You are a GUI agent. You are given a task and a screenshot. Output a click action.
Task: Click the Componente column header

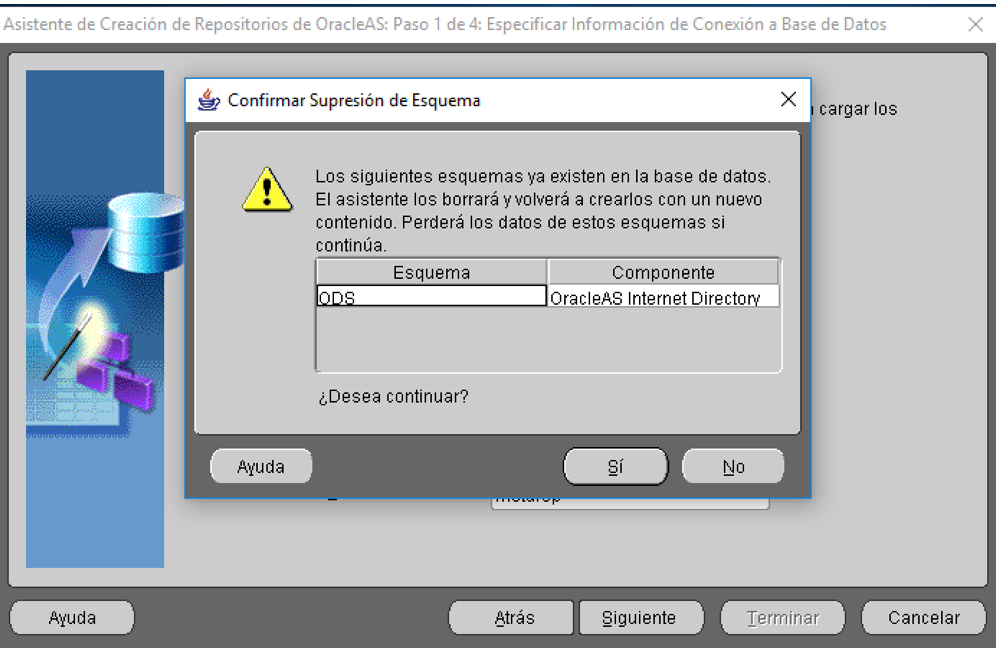[663, 273]
